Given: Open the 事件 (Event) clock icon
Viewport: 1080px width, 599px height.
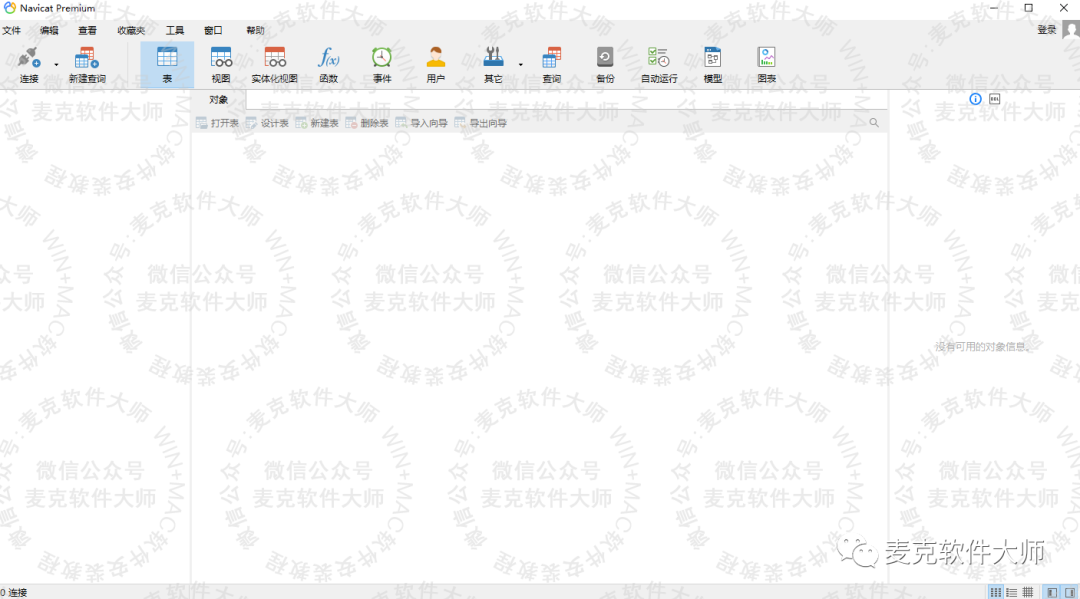Looking at the screenshot, I should click(382, 65).
